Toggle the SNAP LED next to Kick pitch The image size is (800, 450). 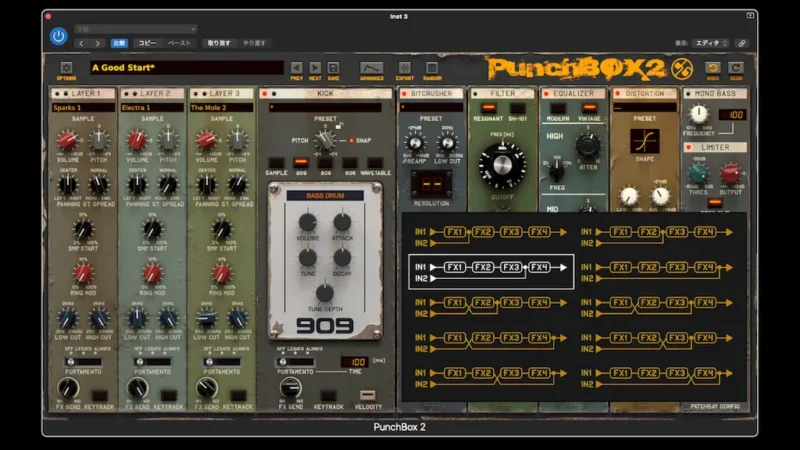(x=351, y=141)
